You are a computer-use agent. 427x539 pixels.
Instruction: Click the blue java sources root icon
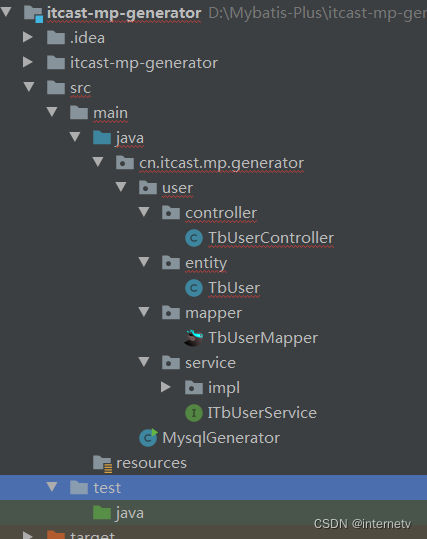102,138
